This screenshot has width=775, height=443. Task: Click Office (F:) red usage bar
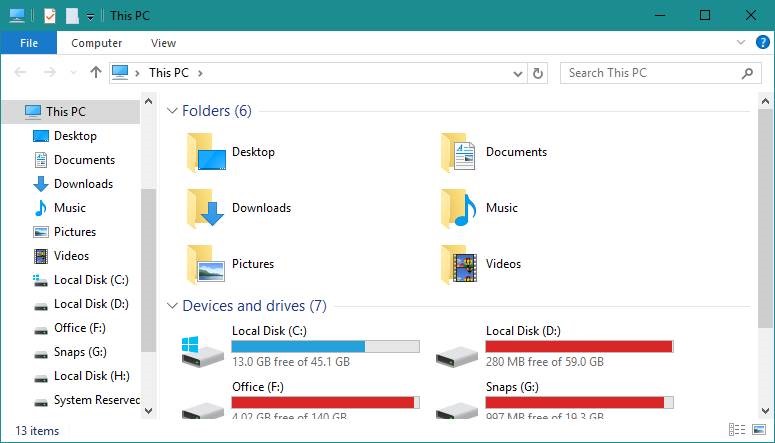[x=326, y=402]
